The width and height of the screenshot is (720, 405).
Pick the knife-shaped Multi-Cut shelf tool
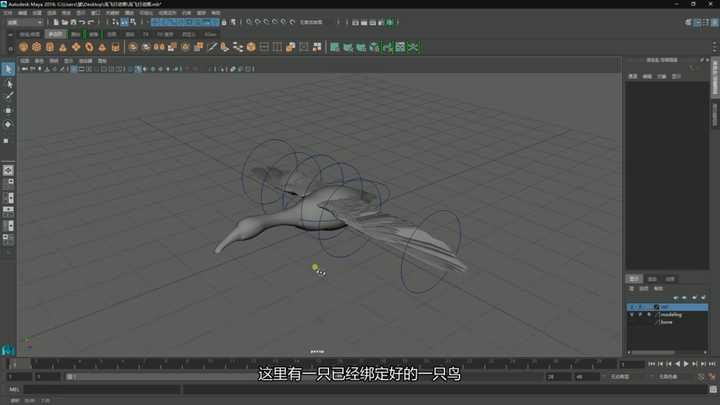point(212,47)
